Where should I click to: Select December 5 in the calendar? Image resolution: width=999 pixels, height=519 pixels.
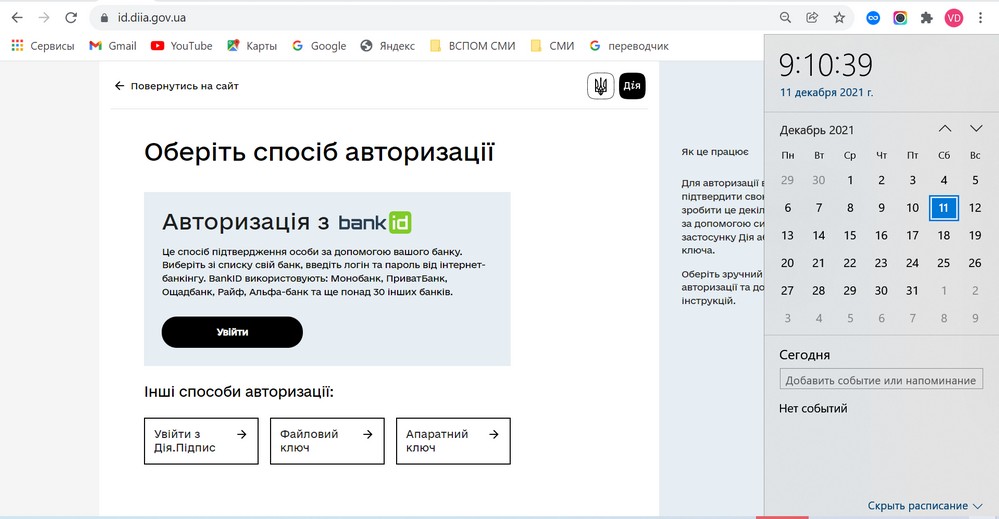(x=975, y=180)
